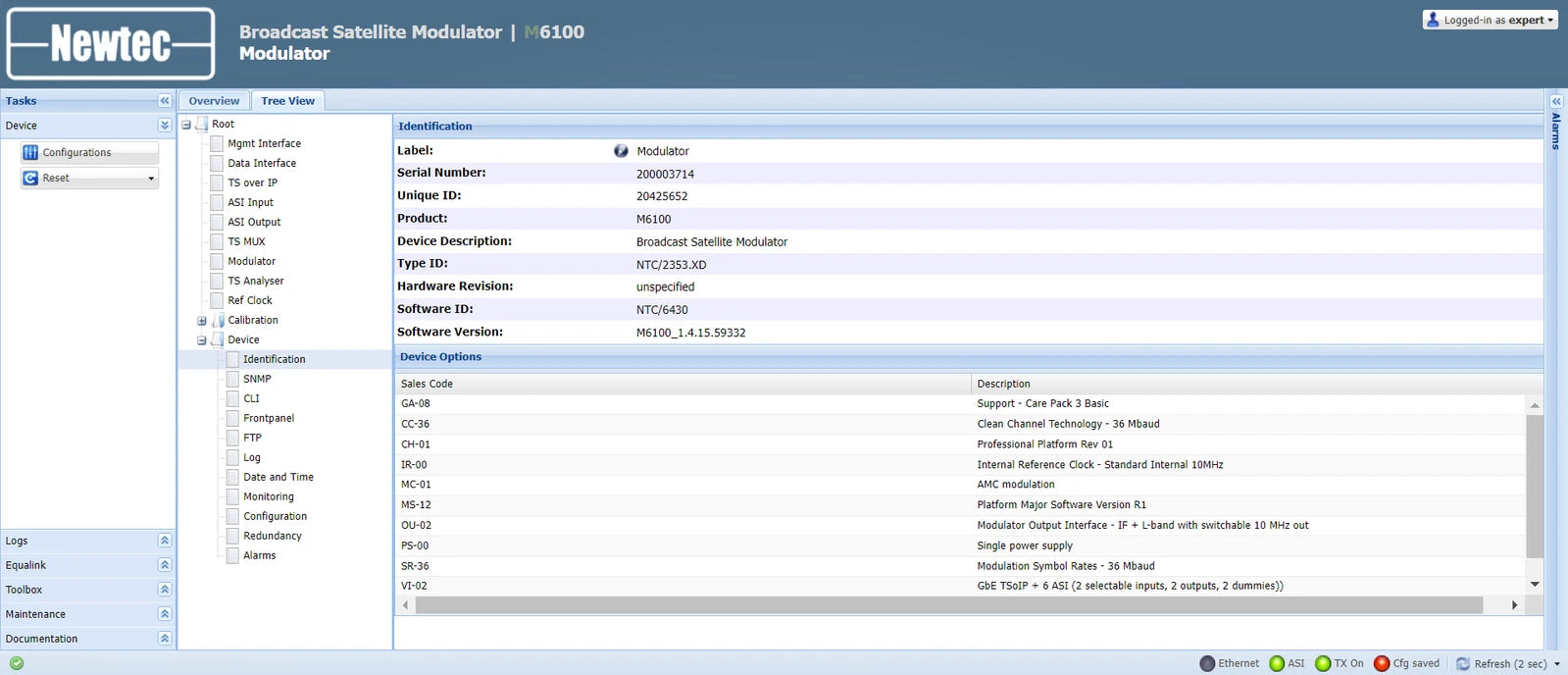
Task: Switch to the Overview tab
Action: point(214,101)
